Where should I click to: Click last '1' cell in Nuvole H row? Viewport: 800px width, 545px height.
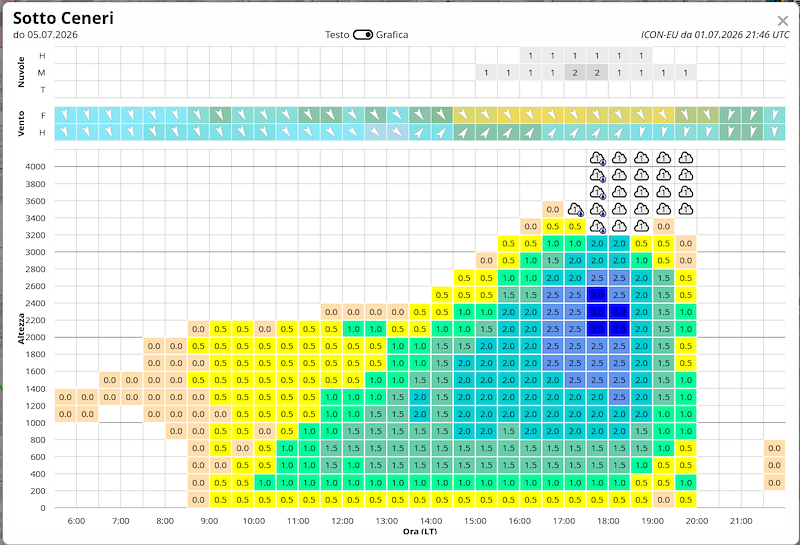point(641,55)
